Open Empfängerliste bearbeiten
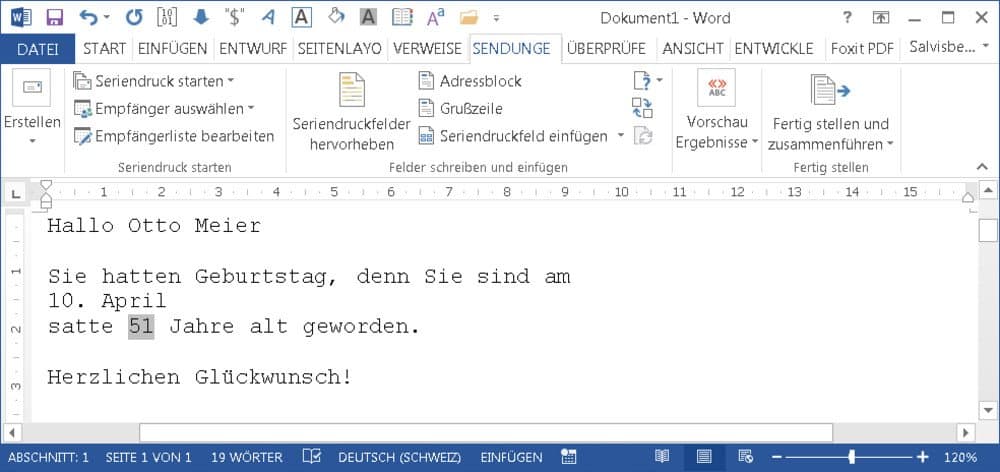The image size is (1000, 472). pos(174,136)
